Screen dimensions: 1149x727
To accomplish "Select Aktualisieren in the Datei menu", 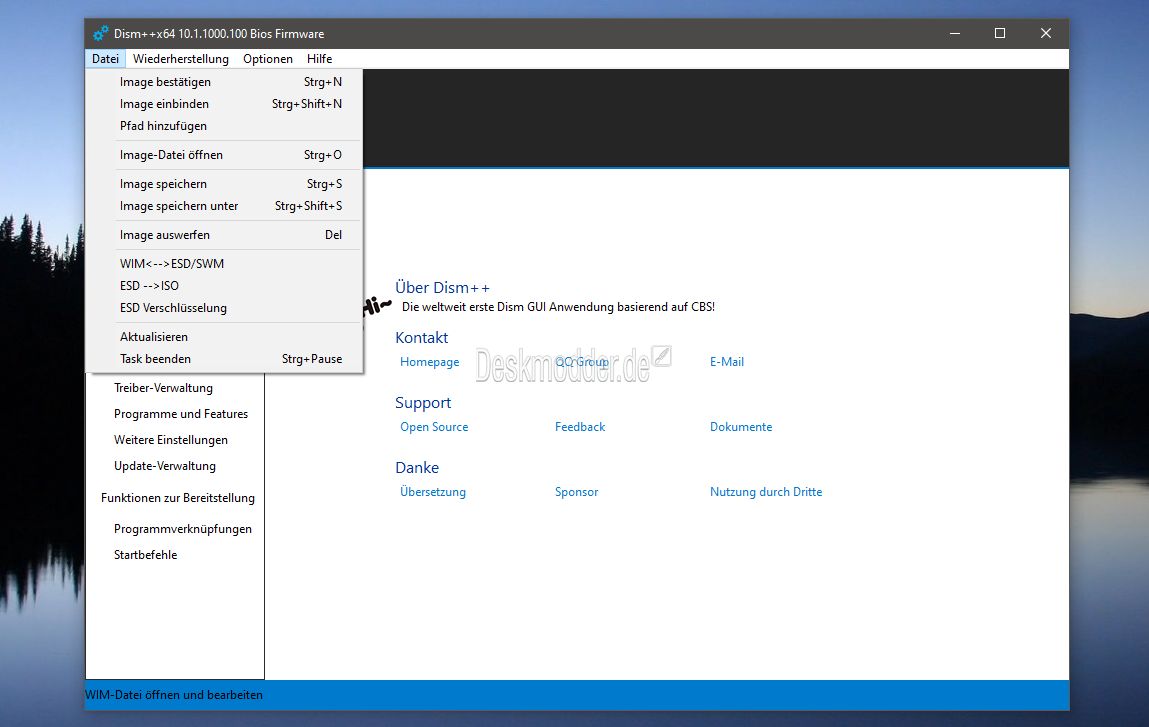I will pos(224,336).
